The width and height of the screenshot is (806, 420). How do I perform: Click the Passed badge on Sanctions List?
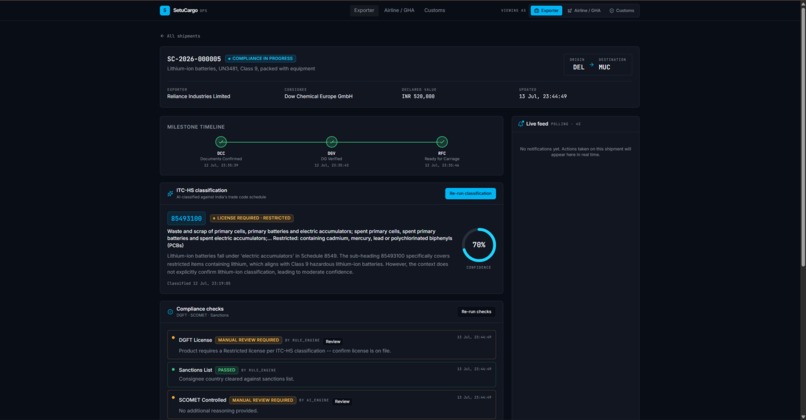tap(226, 370)
